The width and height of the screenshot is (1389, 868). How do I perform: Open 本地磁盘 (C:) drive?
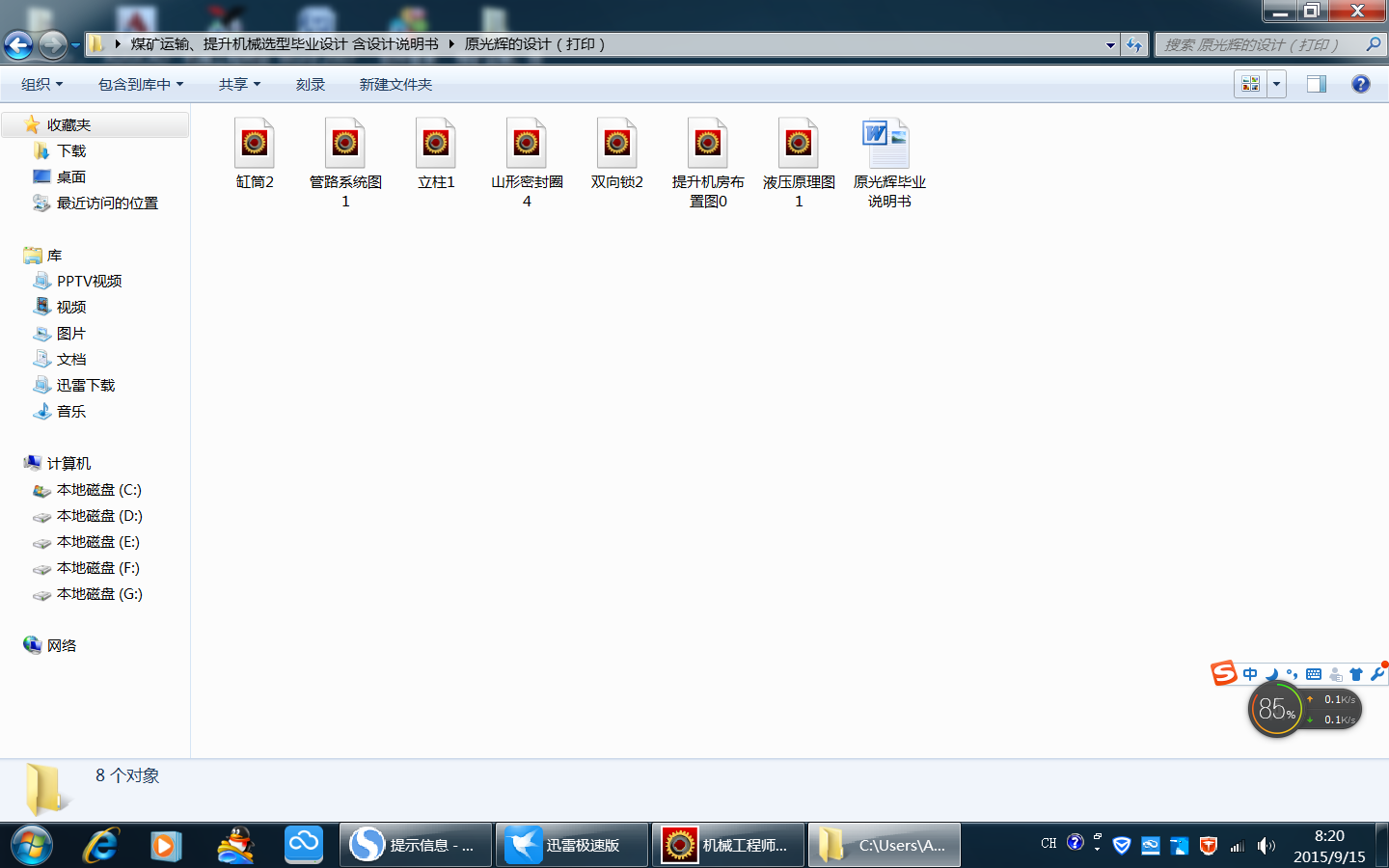pyautogui.click(x=98, y=490)
